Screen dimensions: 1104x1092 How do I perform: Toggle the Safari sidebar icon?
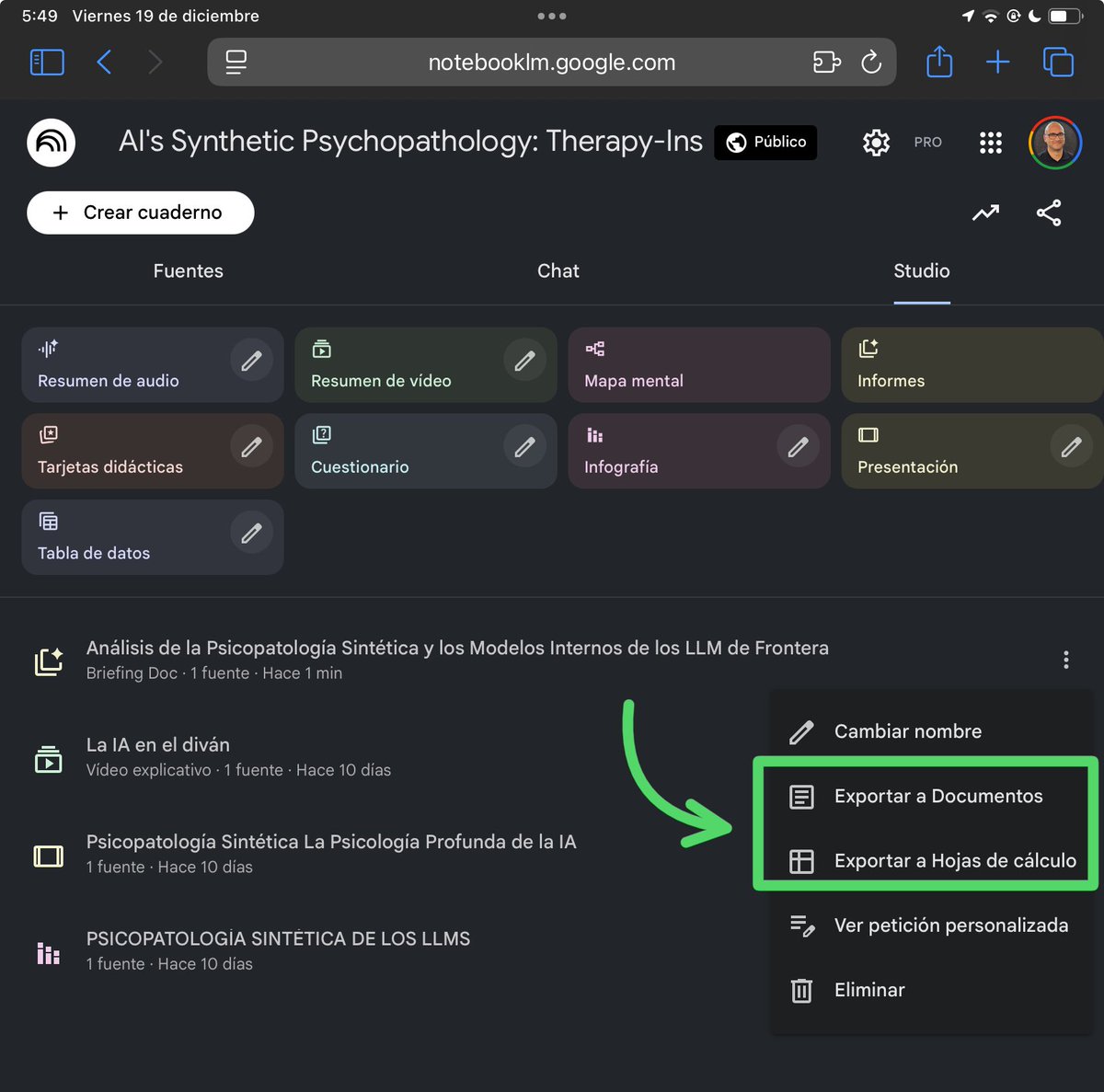pyautogui.click(x=47, y=63)
